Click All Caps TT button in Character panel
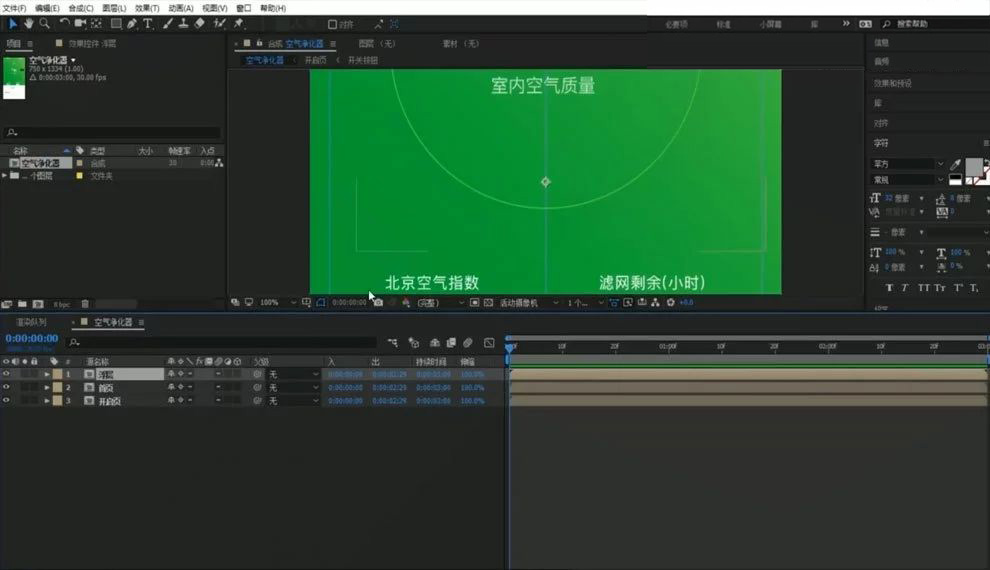This screenshot has height=570, width=990. click(x=924, y=288)
